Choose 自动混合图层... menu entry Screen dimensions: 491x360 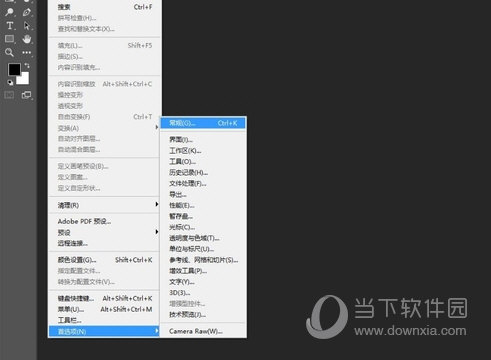105,150
